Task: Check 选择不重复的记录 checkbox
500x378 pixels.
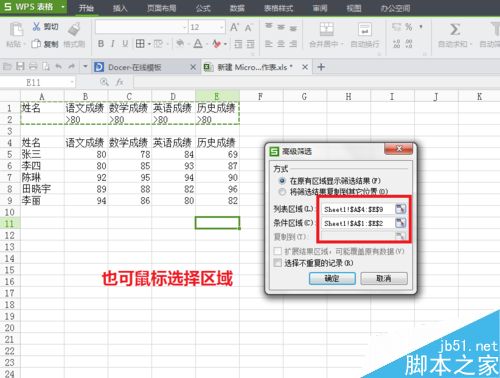Action: 277,263
